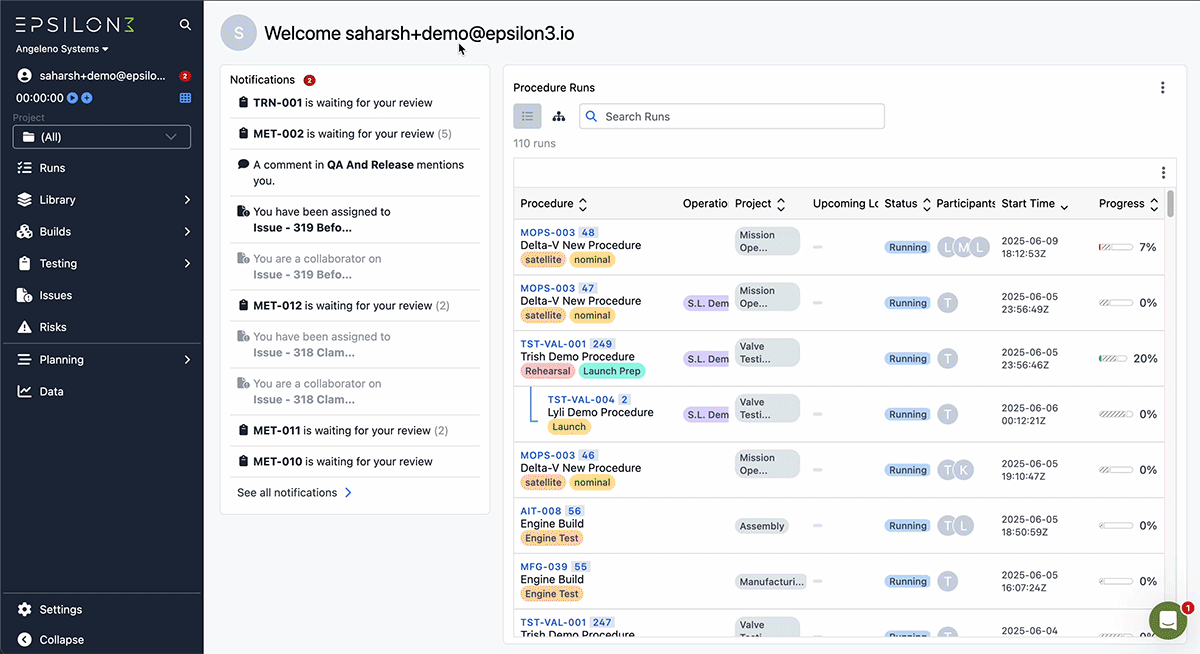Expand the Library submenu chevron
This screenshot has width=1200, height=654.
click(x=187, y=200)
